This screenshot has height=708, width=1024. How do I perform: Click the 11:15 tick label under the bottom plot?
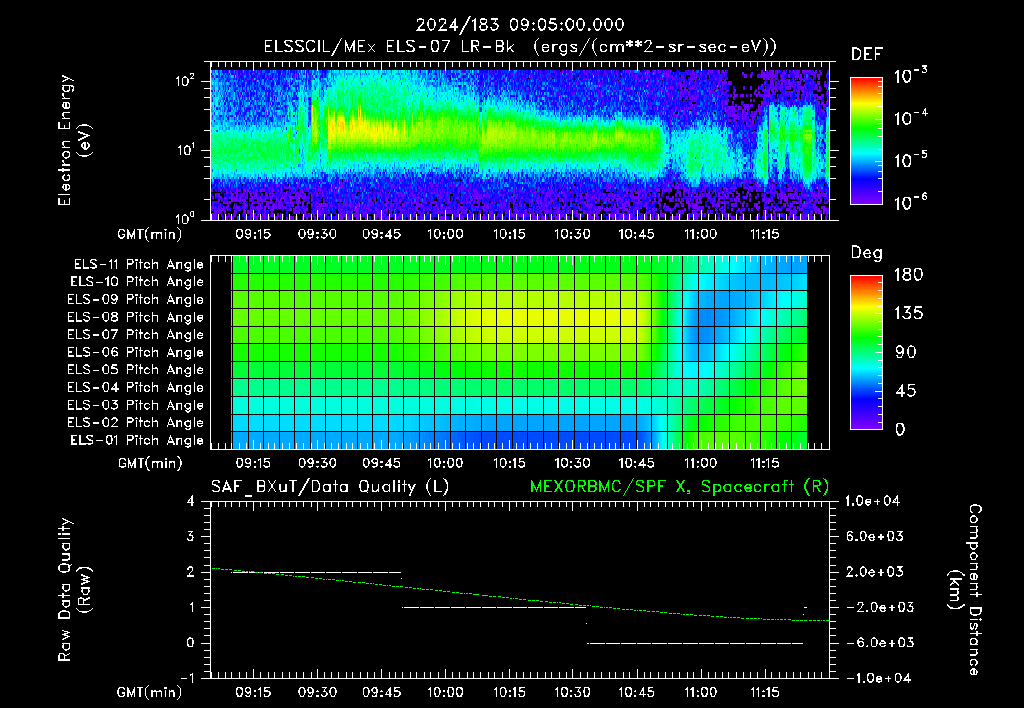(x=764, y=692)
